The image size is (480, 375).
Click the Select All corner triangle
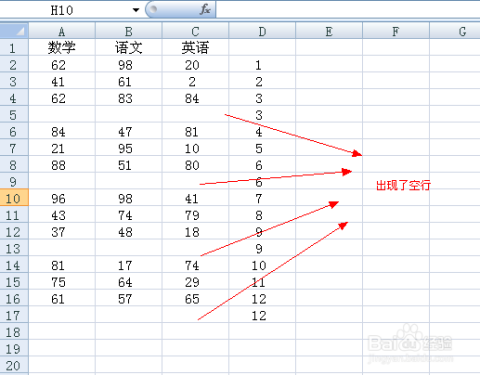coord(14,31)
